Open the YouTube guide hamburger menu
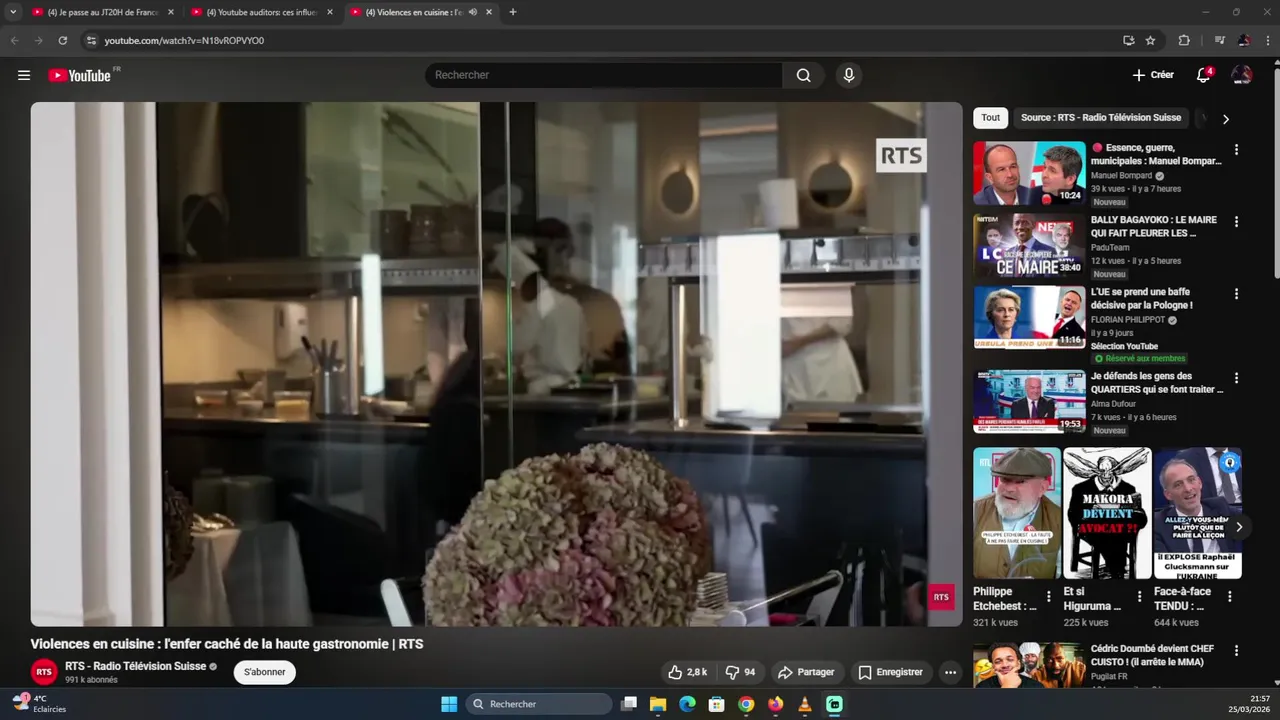The height and width of the screenshot is (720, 1280). click(24, 75)
